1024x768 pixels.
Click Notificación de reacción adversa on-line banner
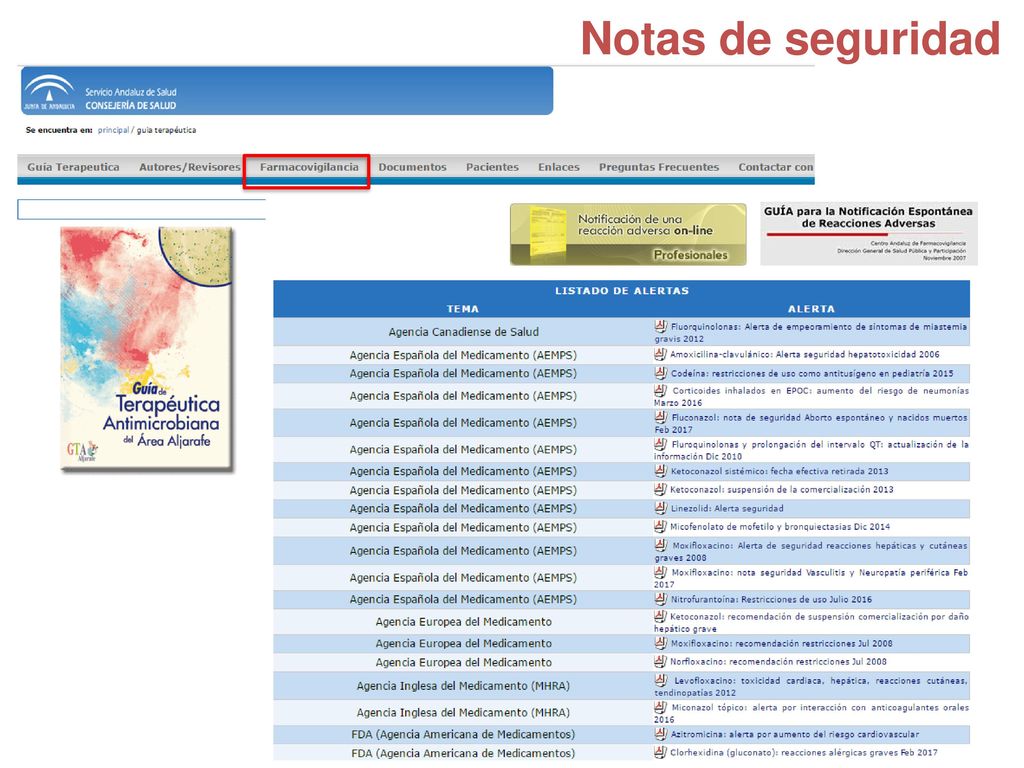[628, 234]
